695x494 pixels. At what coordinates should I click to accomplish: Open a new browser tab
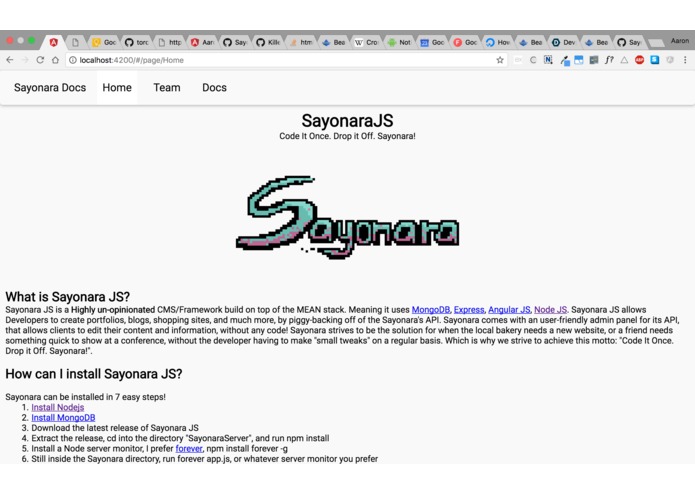(x=656, y=43)
